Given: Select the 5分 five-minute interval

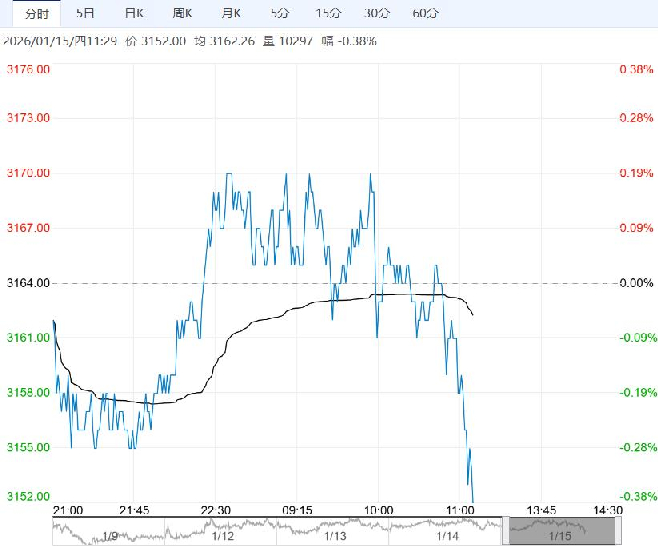Looking at the screenshot, I should [280, 13].
